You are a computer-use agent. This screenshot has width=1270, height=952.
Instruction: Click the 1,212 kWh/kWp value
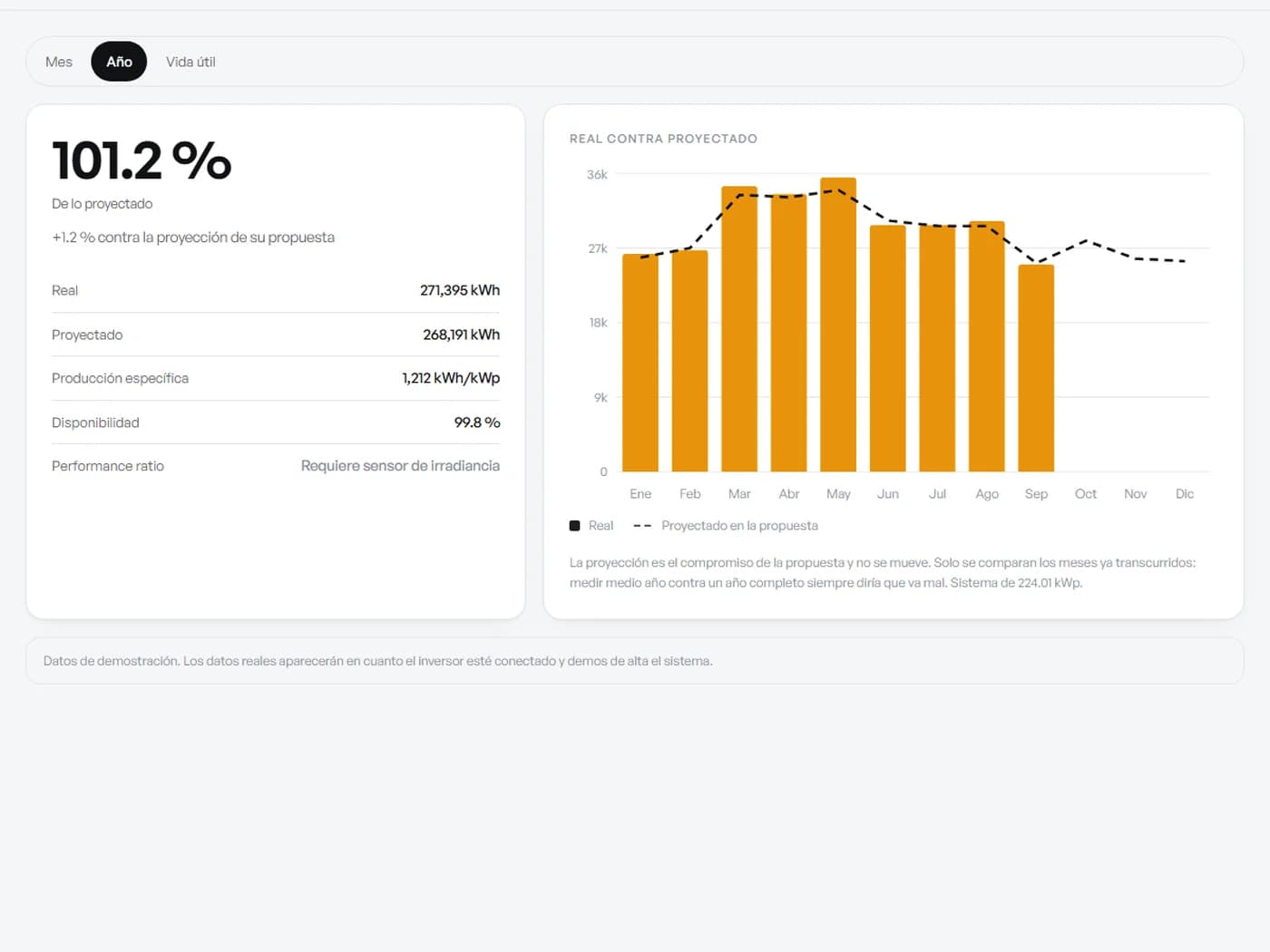coord(451,378)
